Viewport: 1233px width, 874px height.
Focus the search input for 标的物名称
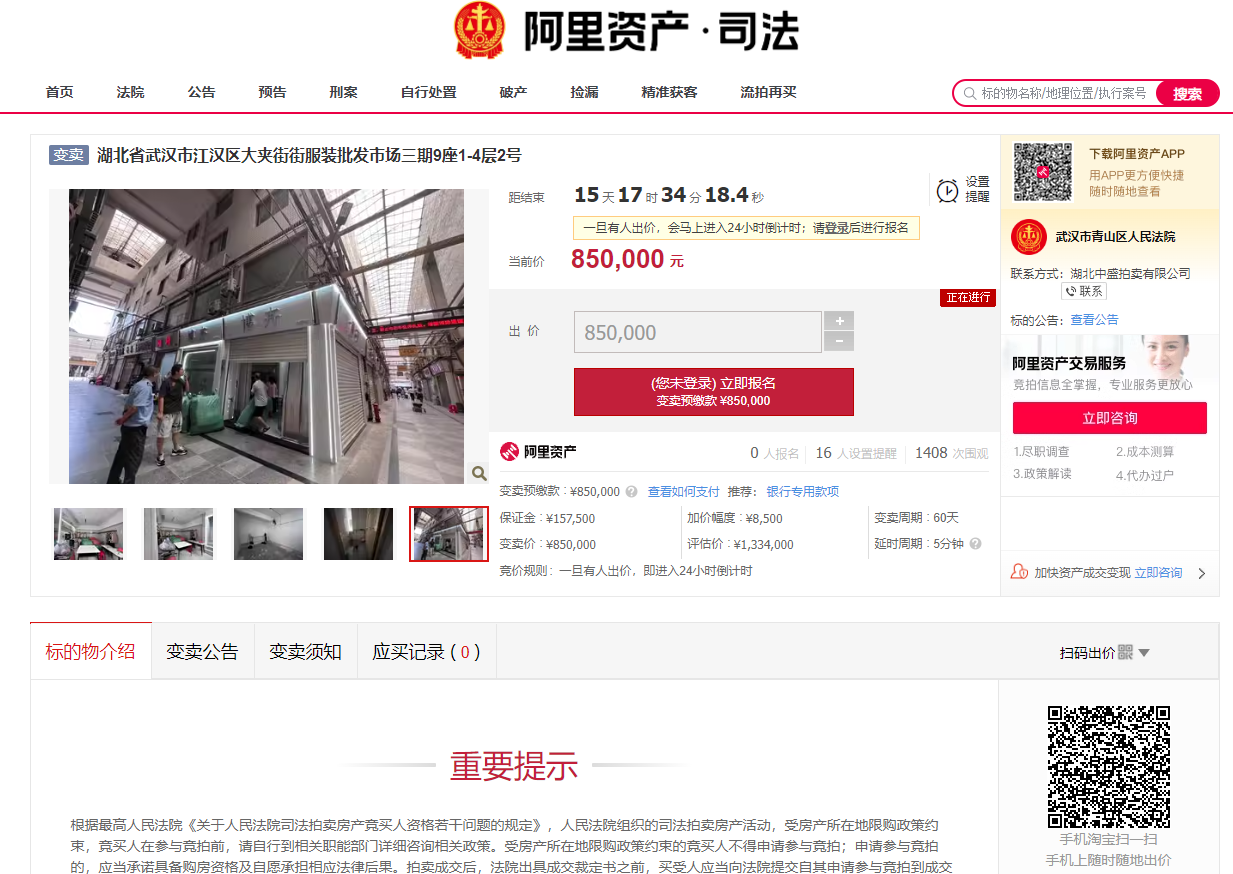click(x=1064, y=93)
